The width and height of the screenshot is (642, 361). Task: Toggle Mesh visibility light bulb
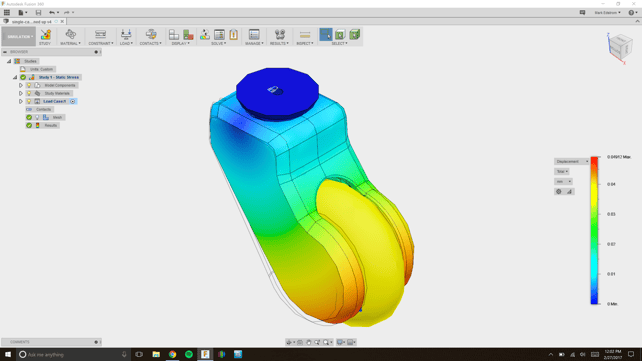point(37,117)
